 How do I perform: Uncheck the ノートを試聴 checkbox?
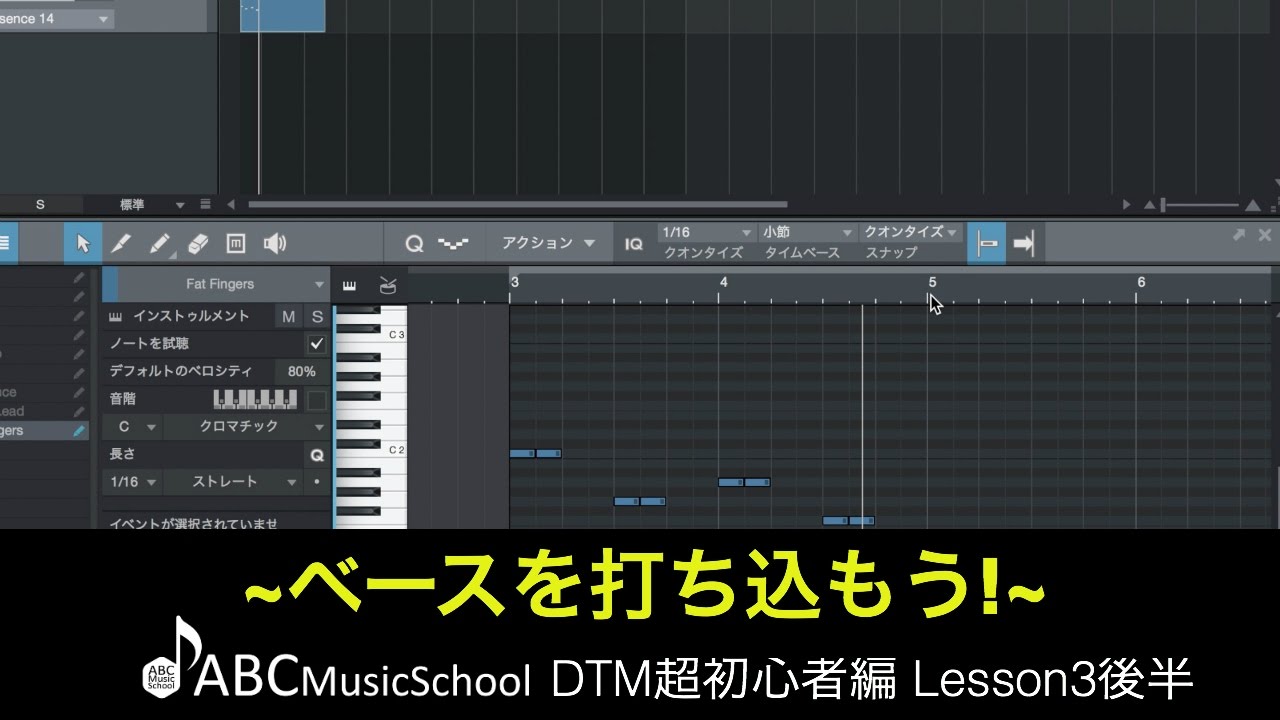317,344
